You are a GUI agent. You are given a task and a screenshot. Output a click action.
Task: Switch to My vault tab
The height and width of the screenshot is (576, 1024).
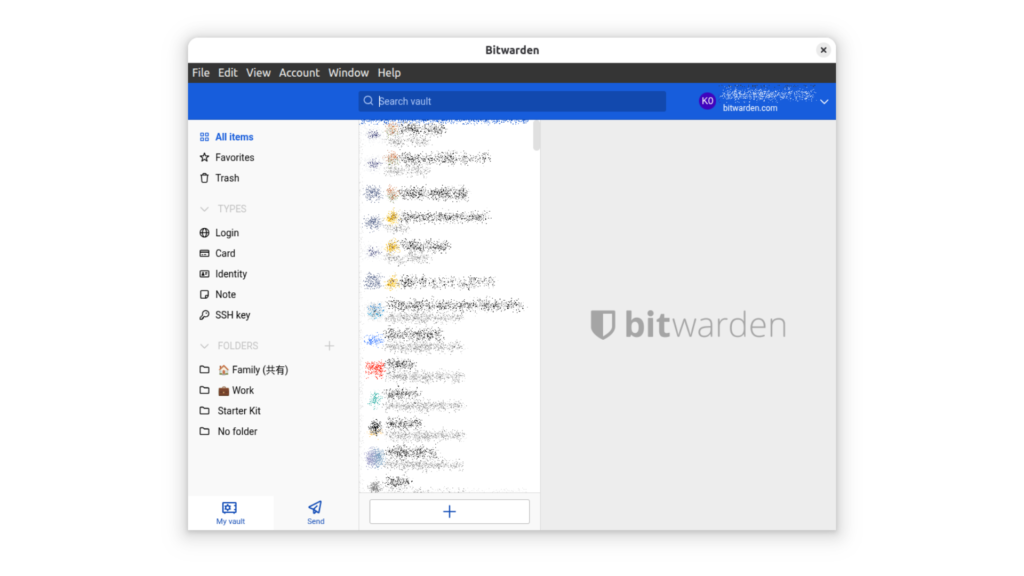click(230, 513)
